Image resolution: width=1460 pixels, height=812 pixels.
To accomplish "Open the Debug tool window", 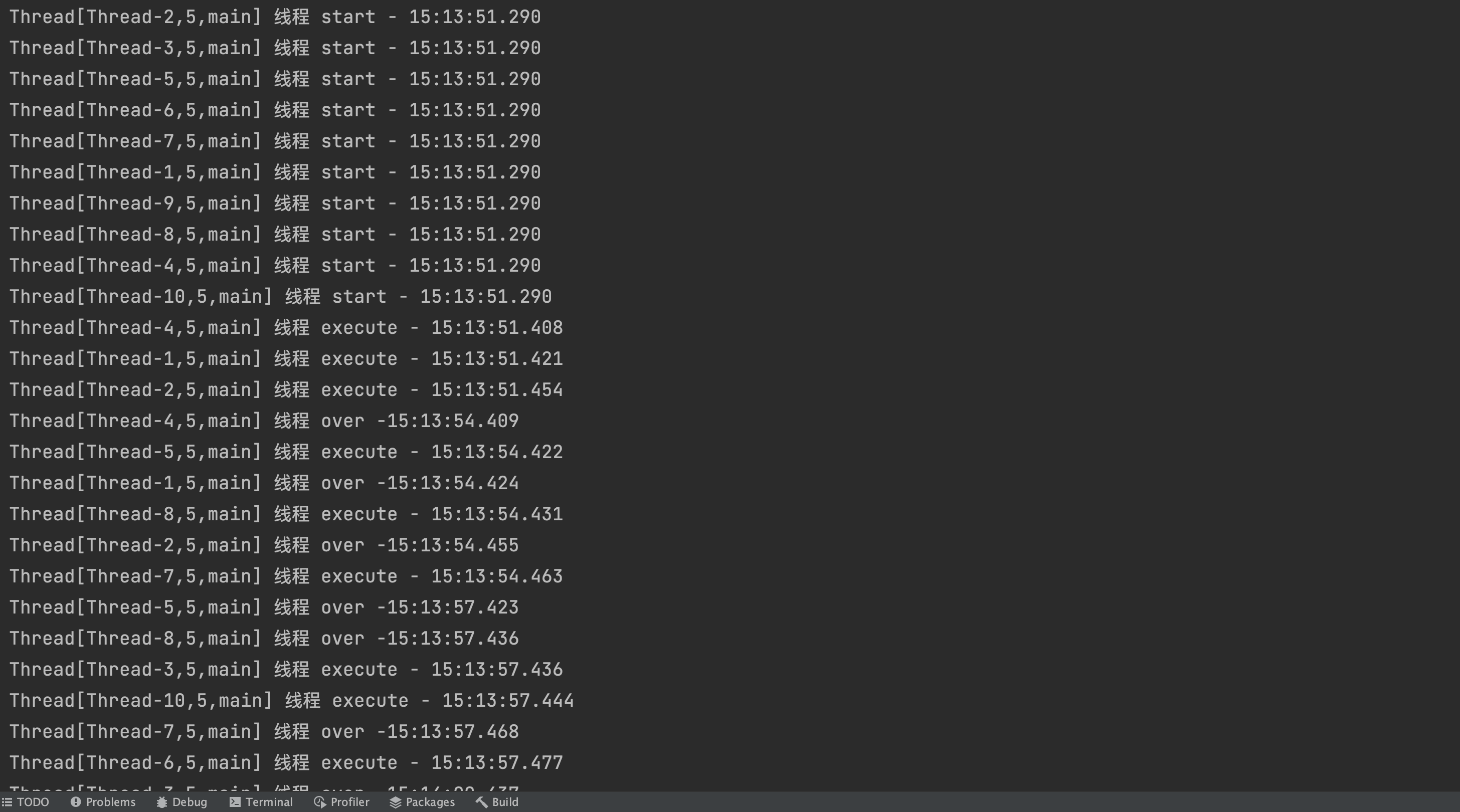I will [x=190, y=802].
